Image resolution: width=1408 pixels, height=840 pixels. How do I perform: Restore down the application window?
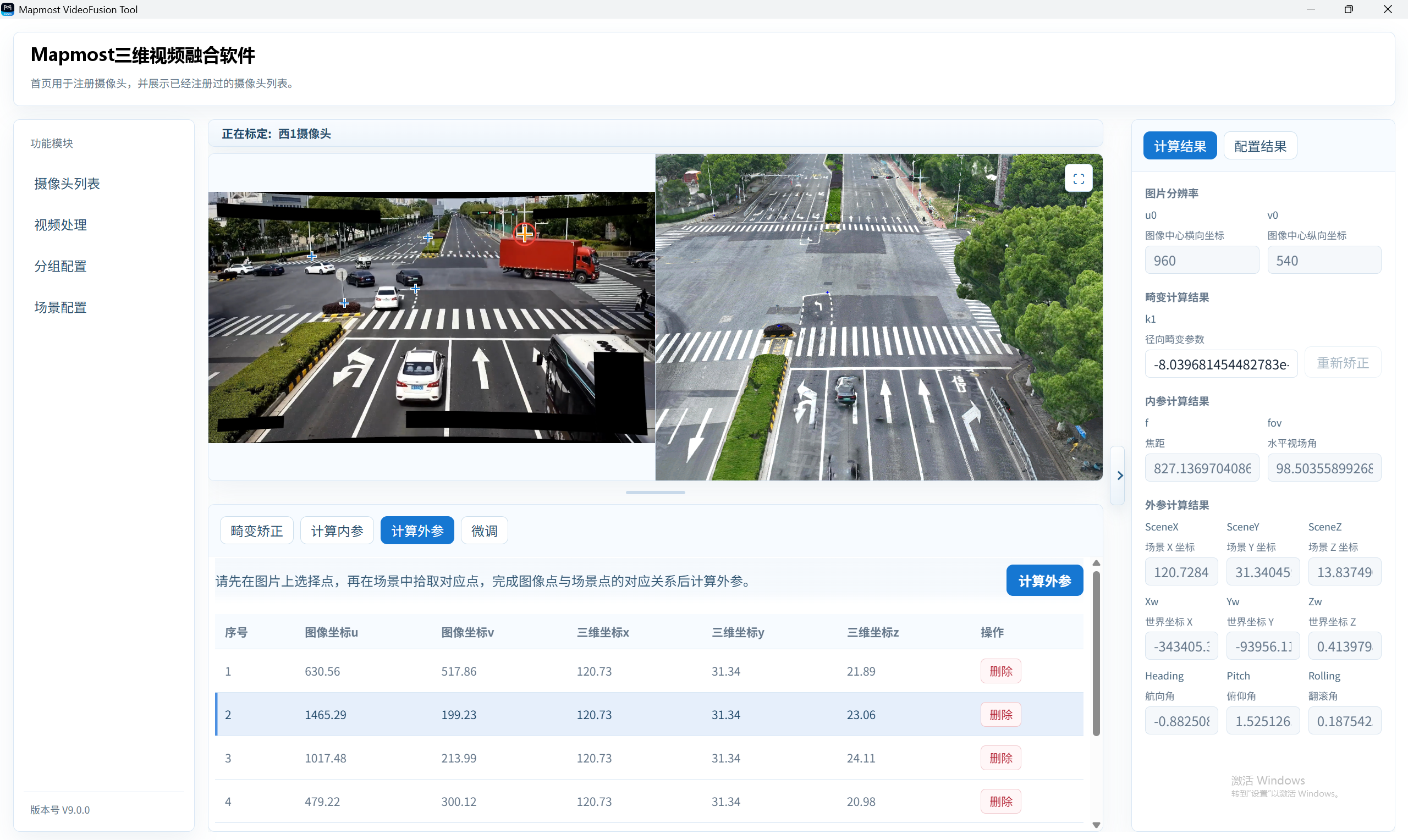(x=1349, y=9)
